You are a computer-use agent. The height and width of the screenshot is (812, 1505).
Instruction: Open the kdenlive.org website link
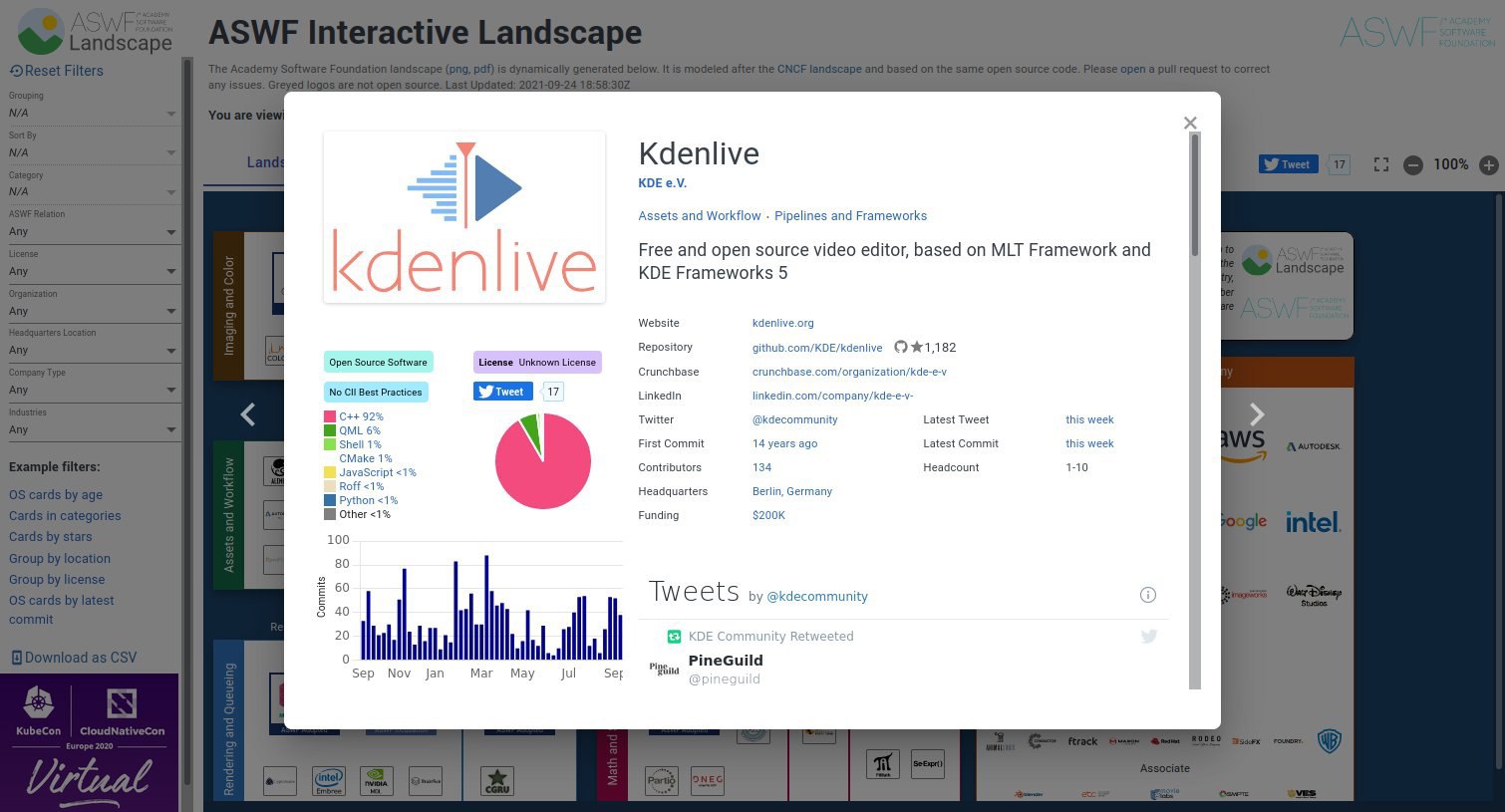point(783,323)
